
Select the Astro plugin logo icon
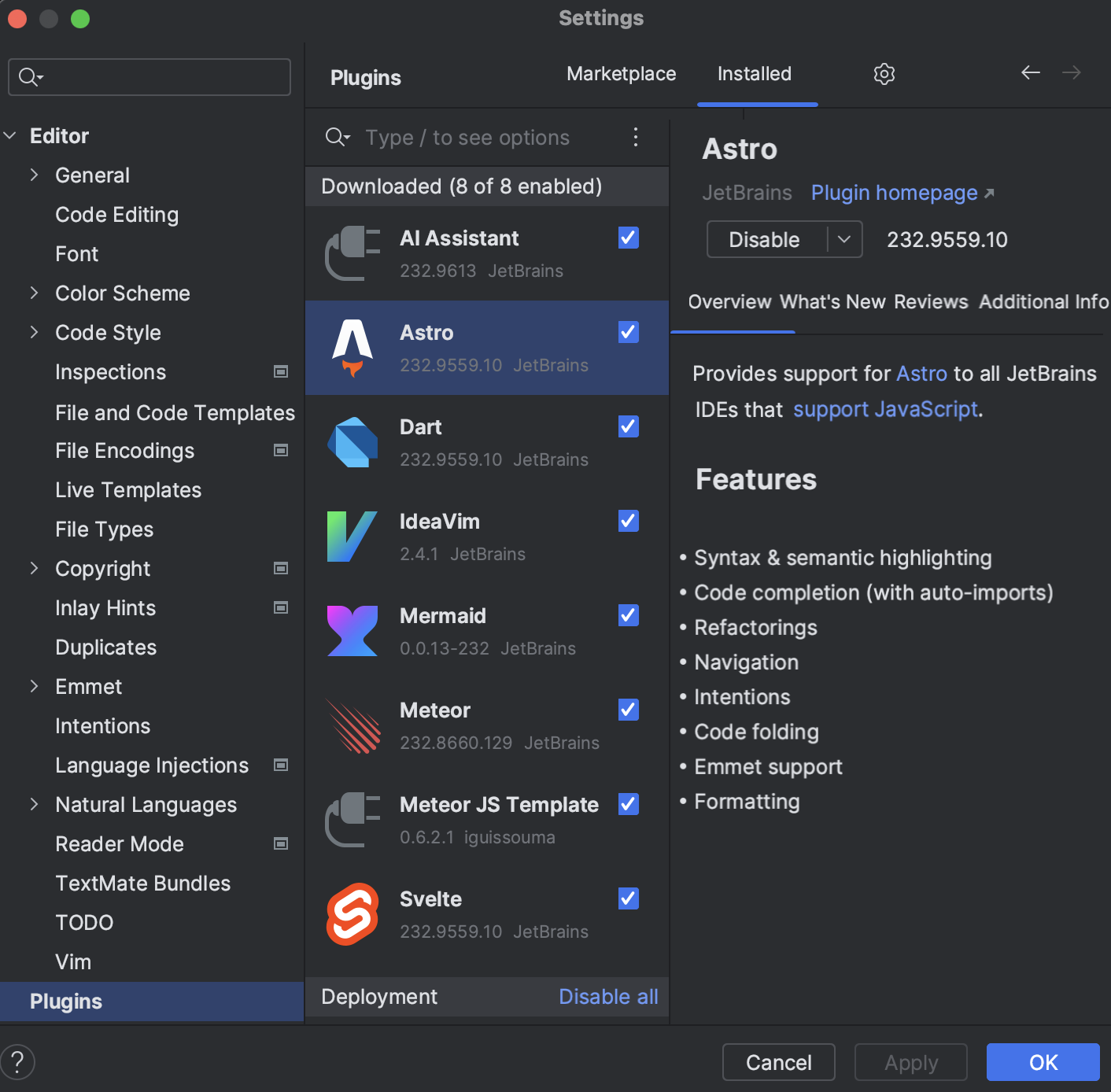click(352, 348)
